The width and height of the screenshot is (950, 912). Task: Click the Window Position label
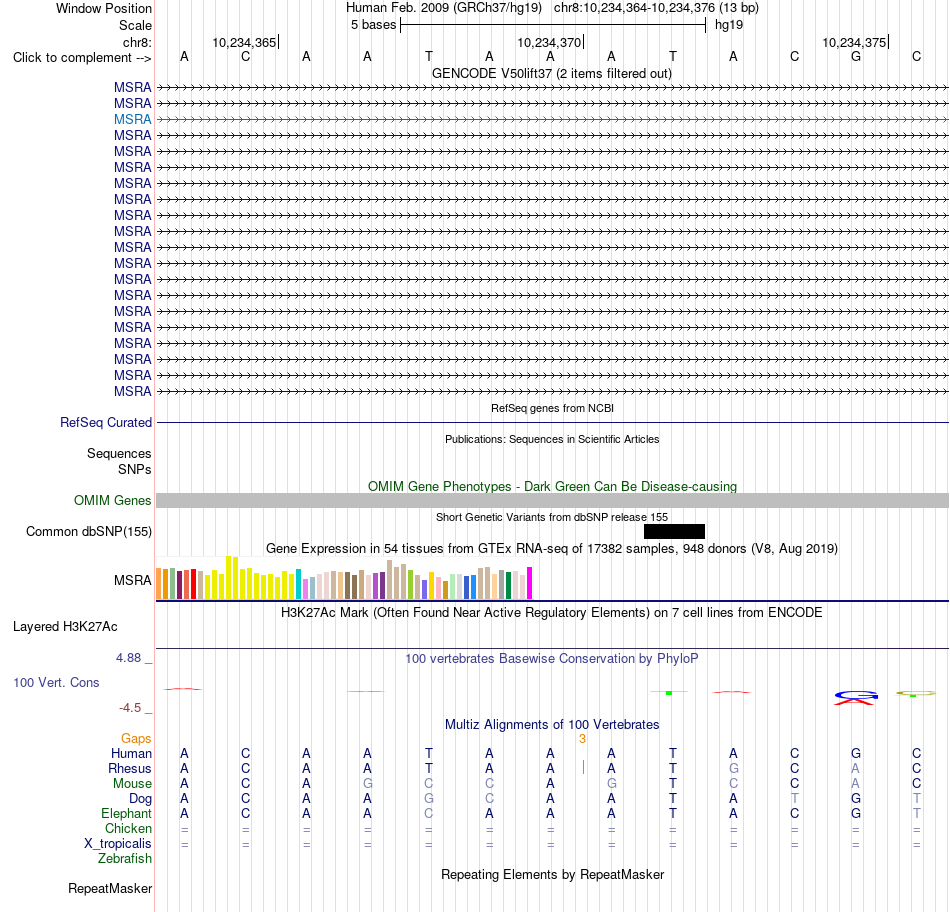[104, 8]
